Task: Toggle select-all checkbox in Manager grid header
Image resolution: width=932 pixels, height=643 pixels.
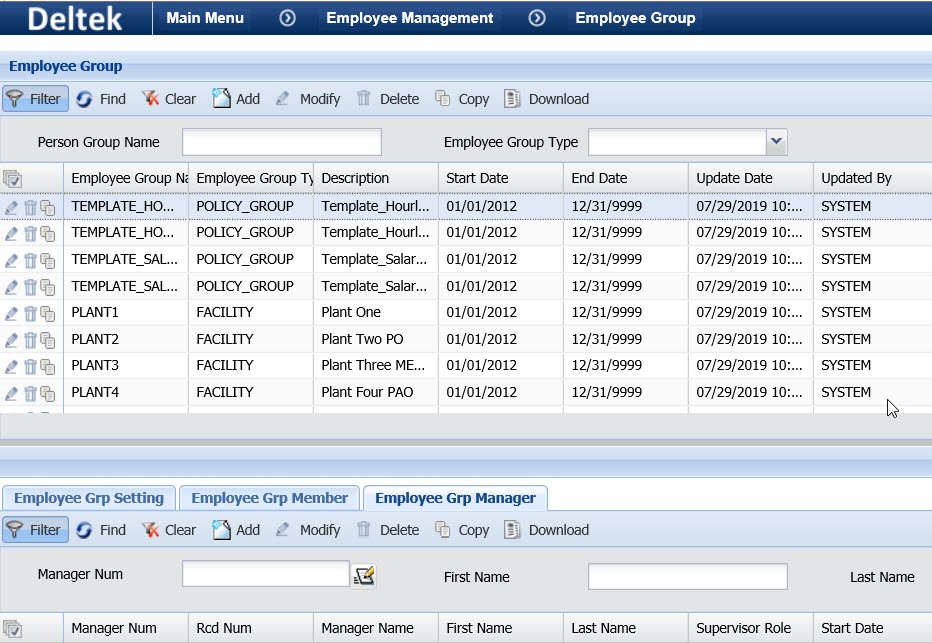Action: tap(13, 629)
